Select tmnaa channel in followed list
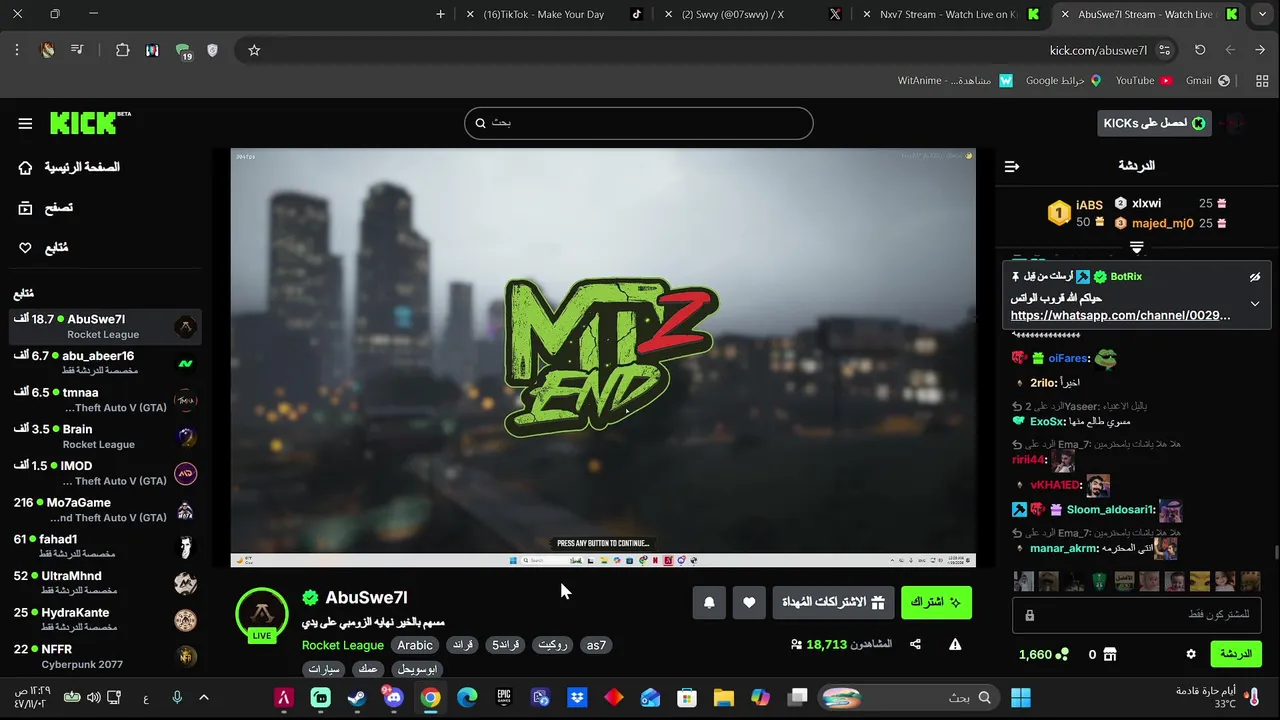 pyautogui.click(x=105, y=399)
